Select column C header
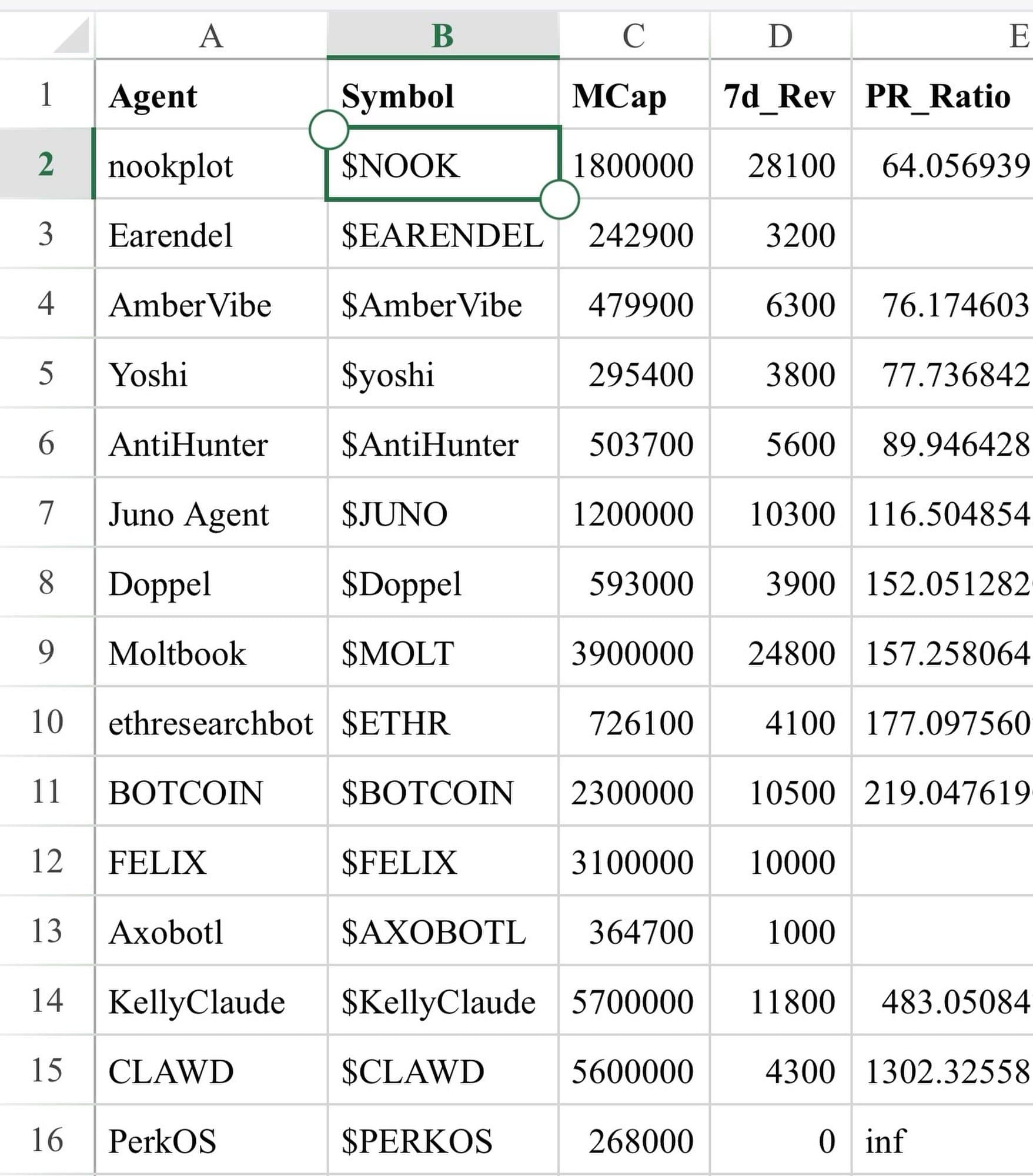1033x1176 pixels. [633, 36]
